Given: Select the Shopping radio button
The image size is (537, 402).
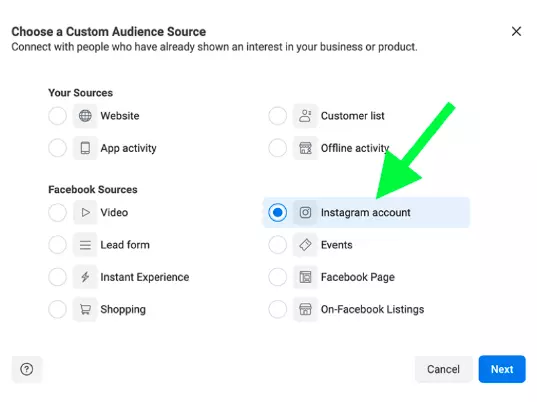Looking at the screenshot, I should 58,309.
